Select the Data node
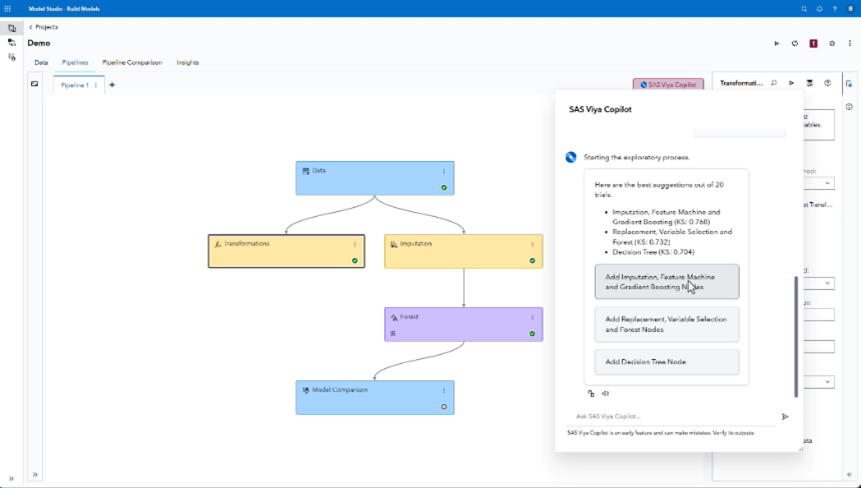Screen dimensions: 861x488 (375, 178)
